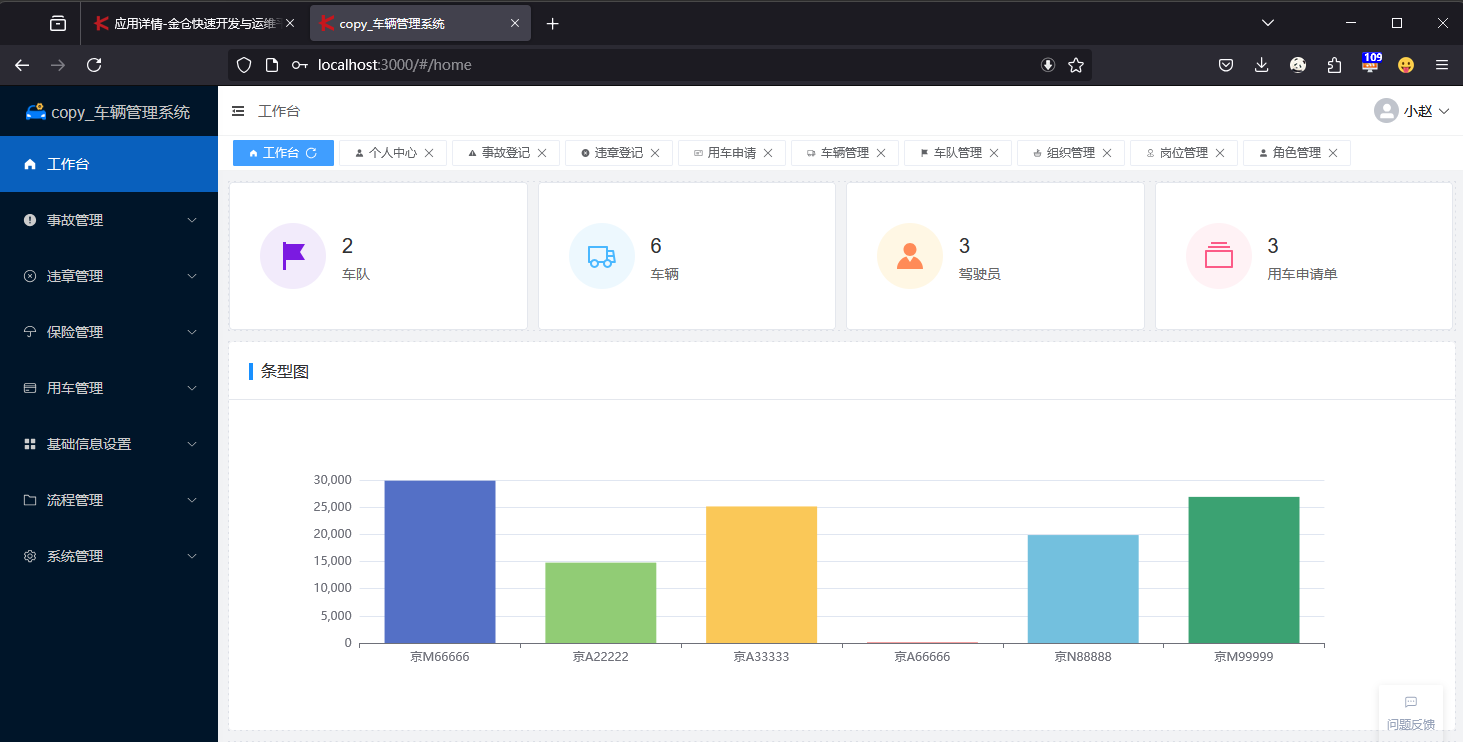This screenshot has height=742, width=1463.
Task: Click the orange 驾驶员 person icon
Action: (x=910, y=255)
